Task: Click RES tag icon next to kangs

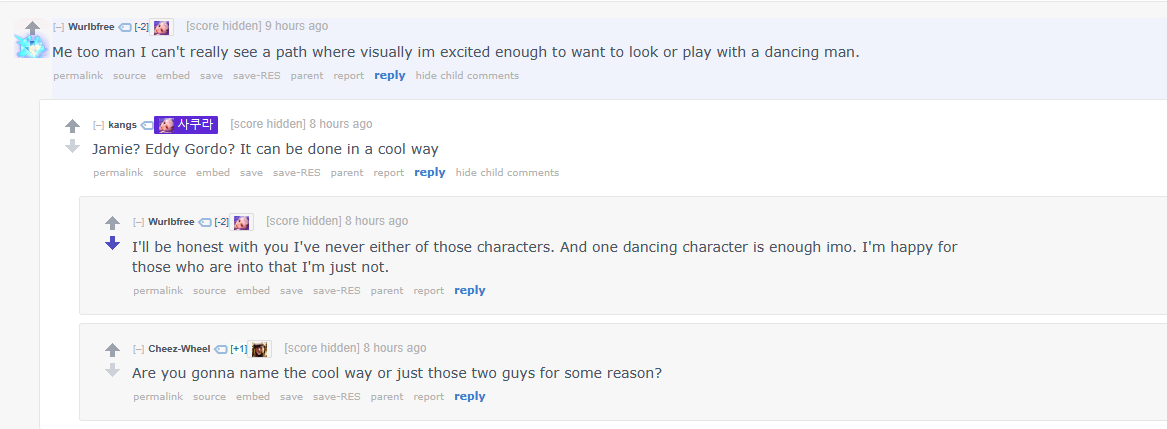Action: coord(146,125)
